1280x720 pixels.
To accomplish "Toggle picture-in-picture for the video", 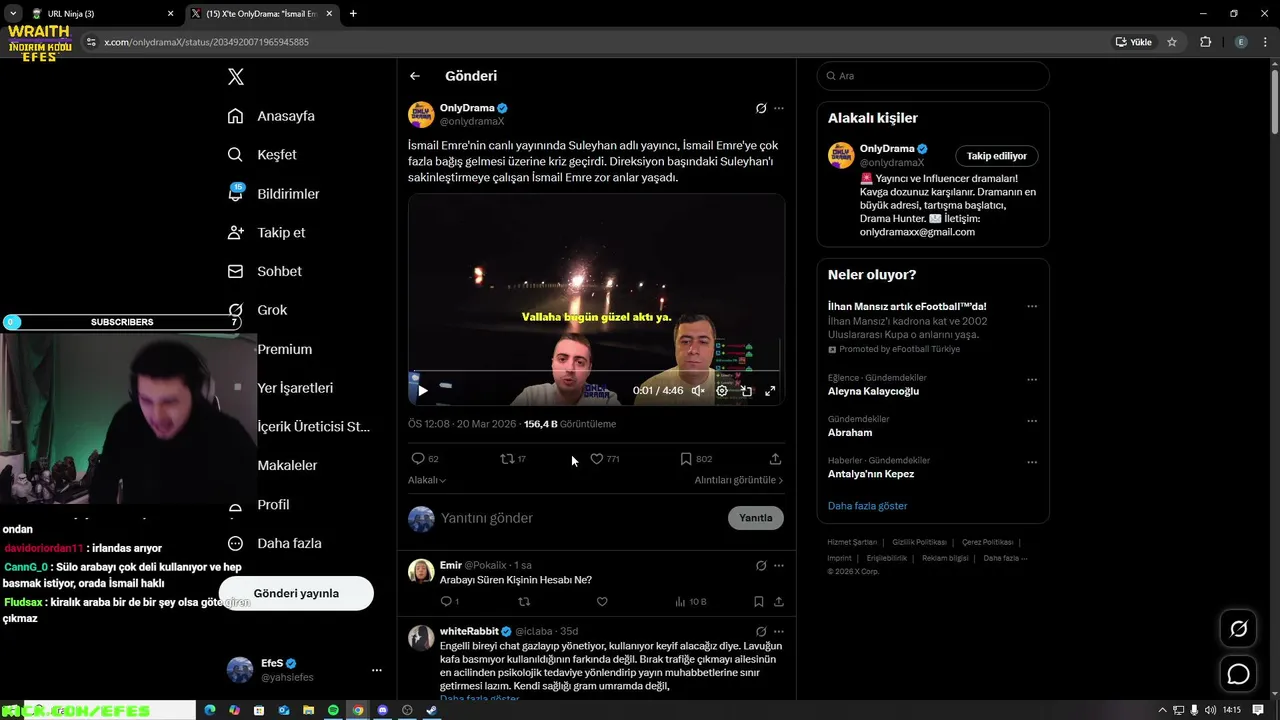I will (x=746, y=391).
